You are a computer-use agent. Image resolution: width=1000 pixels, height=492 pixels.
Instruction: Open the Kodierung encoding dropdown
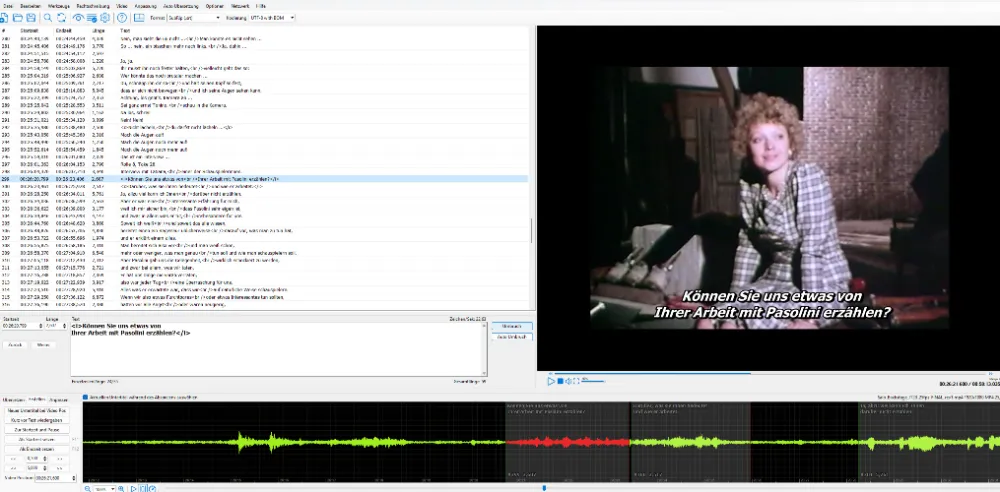[x=272, y=18]
